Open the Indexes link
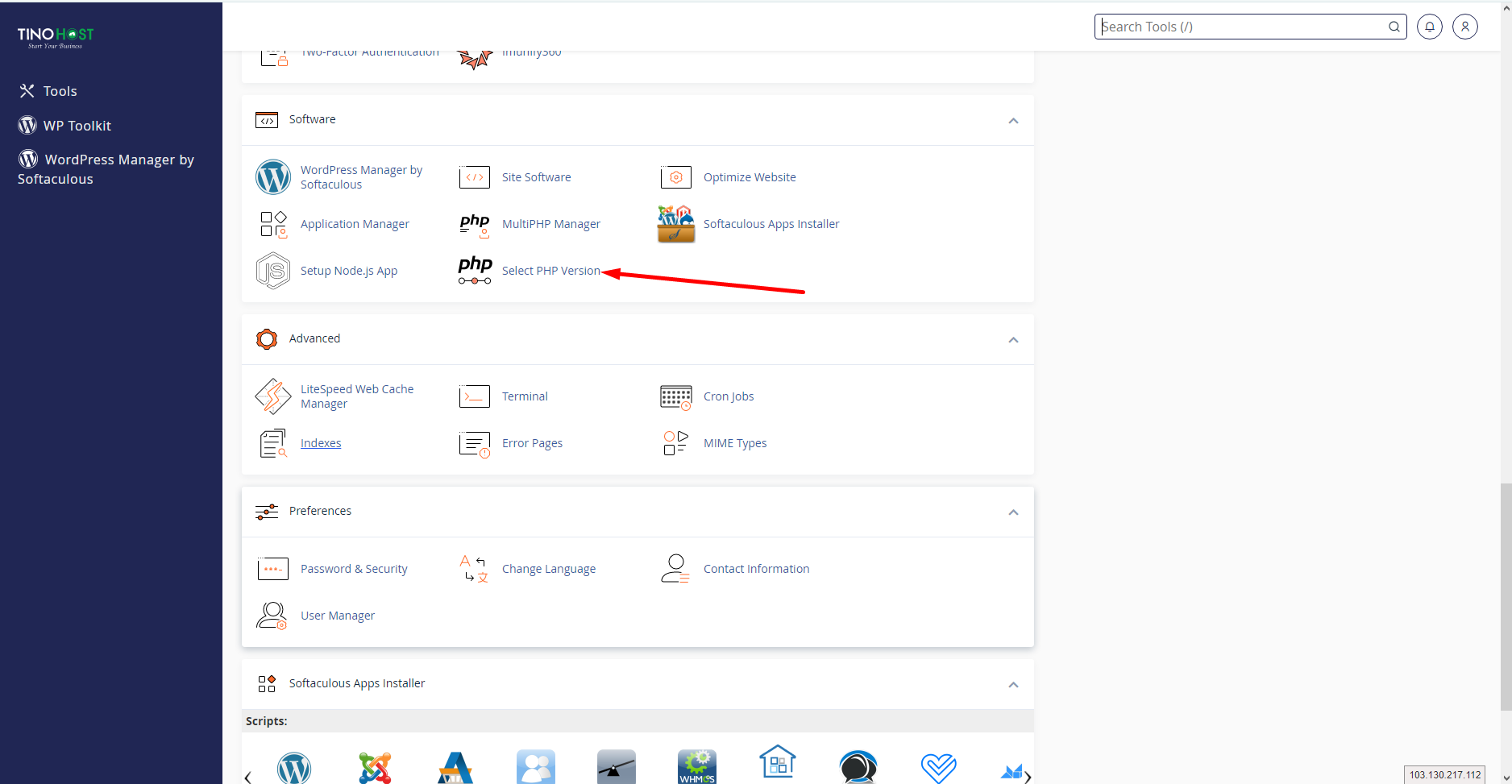Image resolution: width=1512 pixels, height=784 pixels. point(321,443)
